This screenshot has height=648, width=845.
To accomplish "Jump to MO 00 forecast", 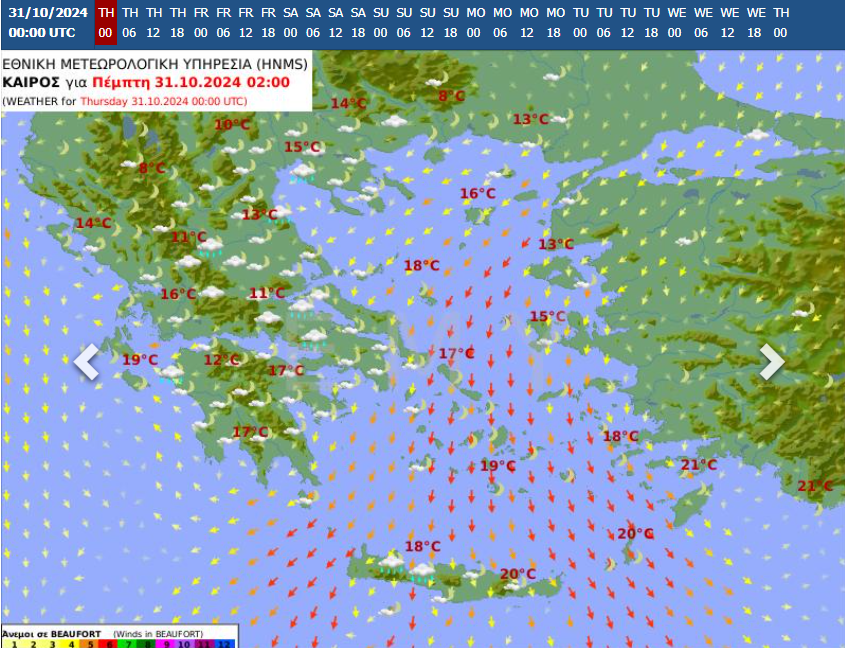I will (x=475, y=23).
